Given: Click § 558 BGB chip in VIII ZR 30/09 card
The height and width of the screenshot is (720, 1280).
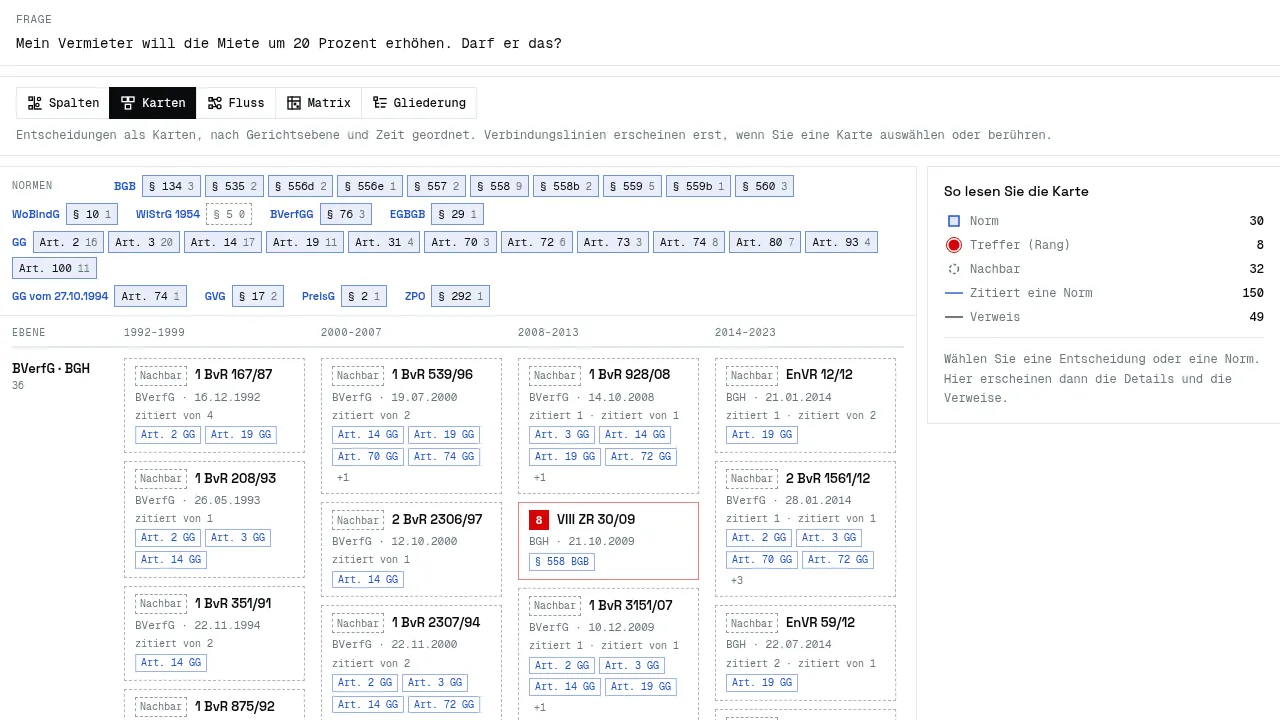Looking at the screenshot, I should (562, 562).
